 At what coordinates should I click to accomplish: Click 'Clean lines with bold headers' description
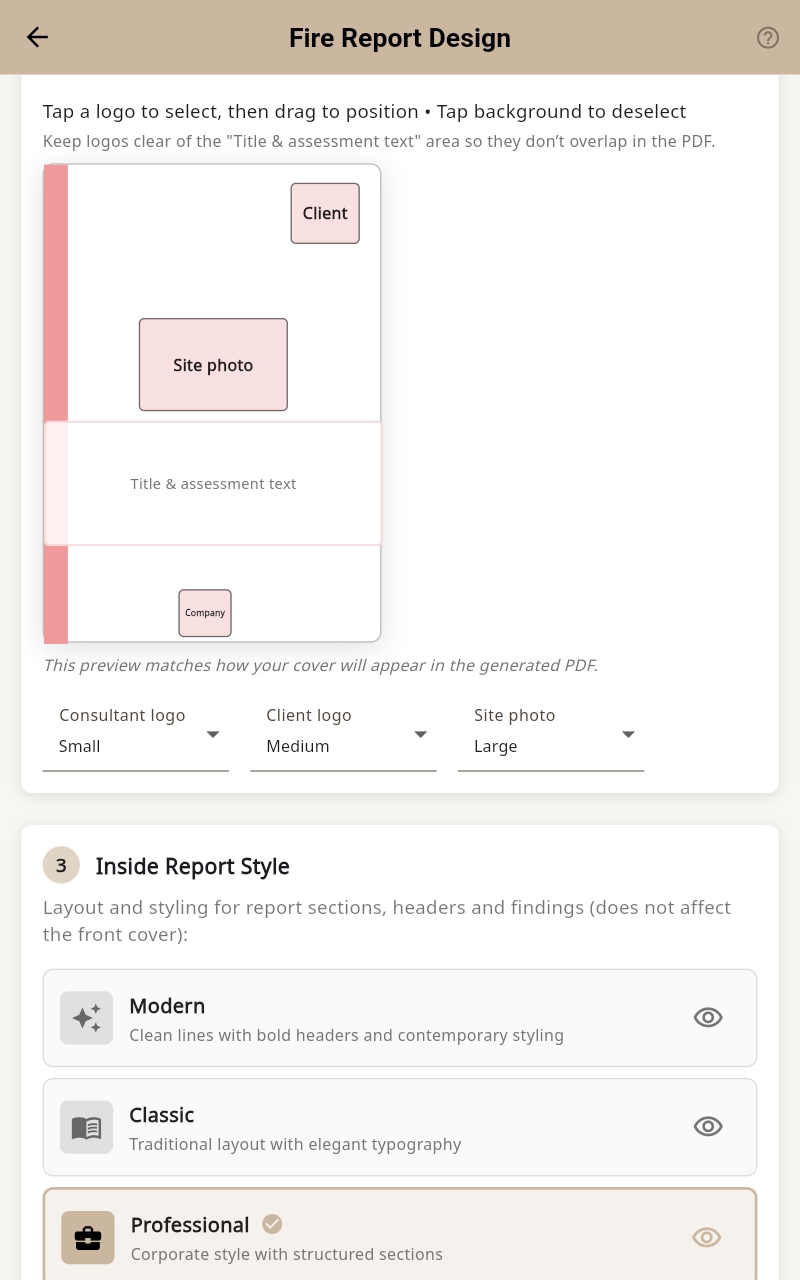pos(346,1036)
